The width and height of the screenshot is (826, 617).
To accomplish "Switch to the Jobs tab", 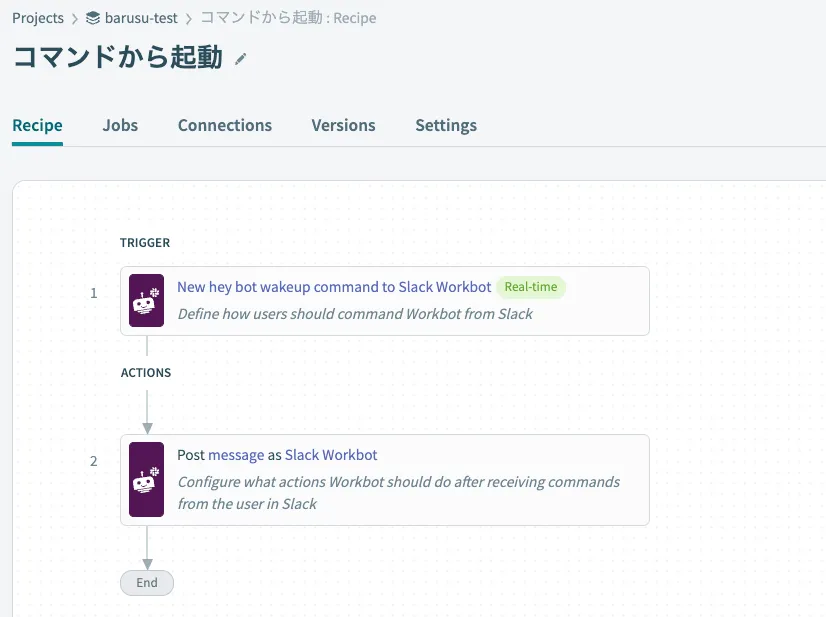I will 120,125.
